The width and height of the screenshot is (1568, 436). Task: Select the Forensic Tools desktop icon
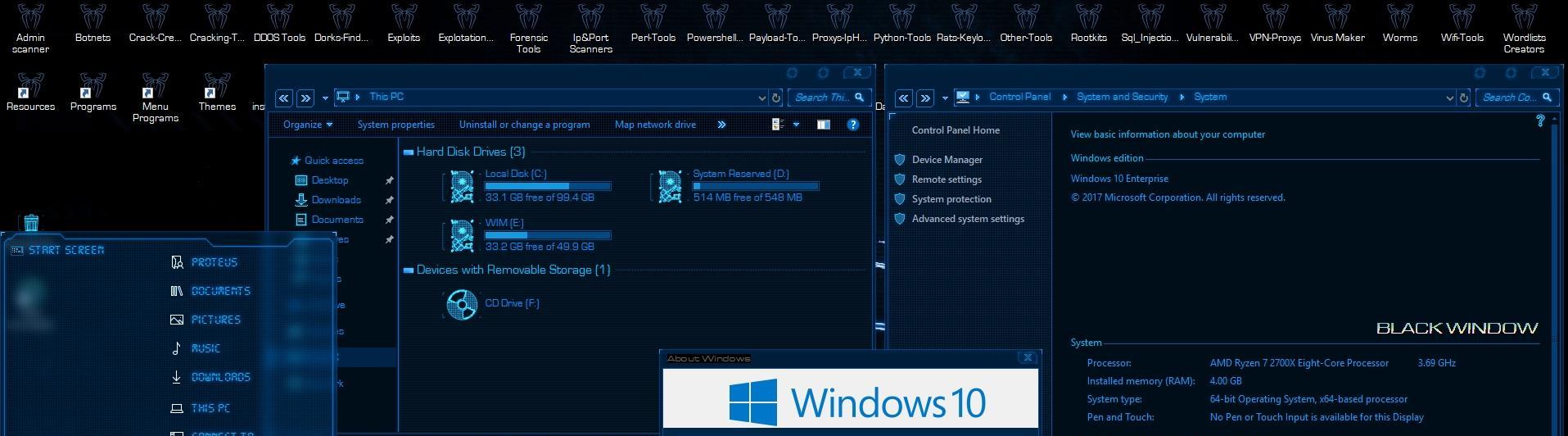coord(528,29)
